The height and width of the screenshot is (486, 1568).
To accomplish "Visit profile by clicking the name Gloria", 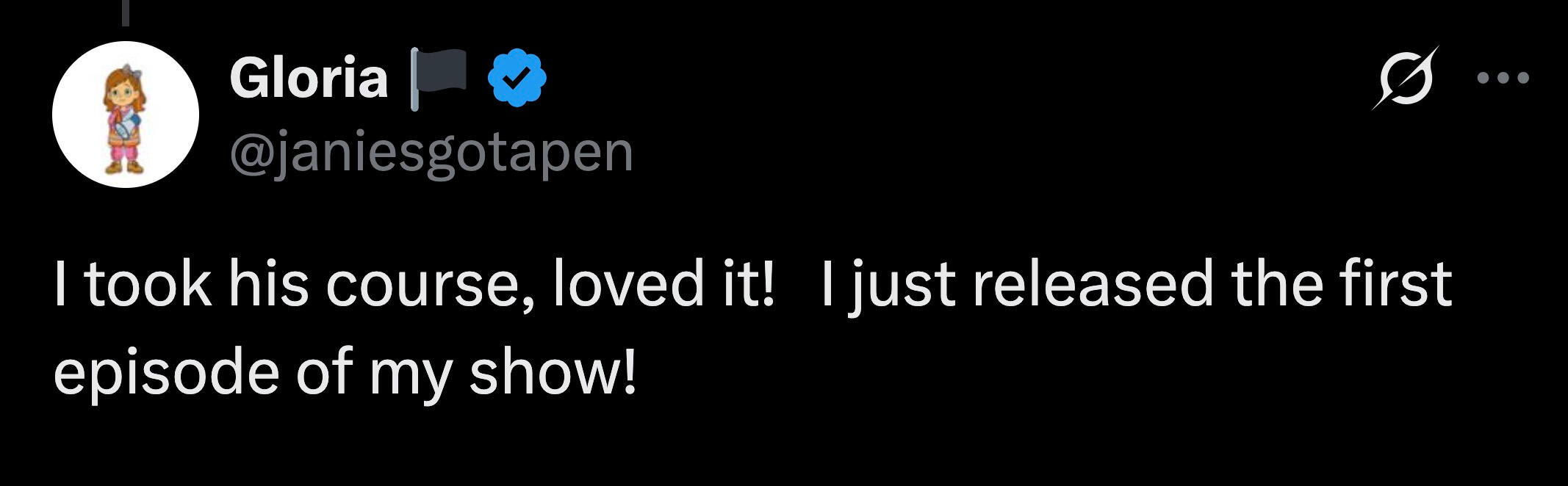I will pos(309,78).
